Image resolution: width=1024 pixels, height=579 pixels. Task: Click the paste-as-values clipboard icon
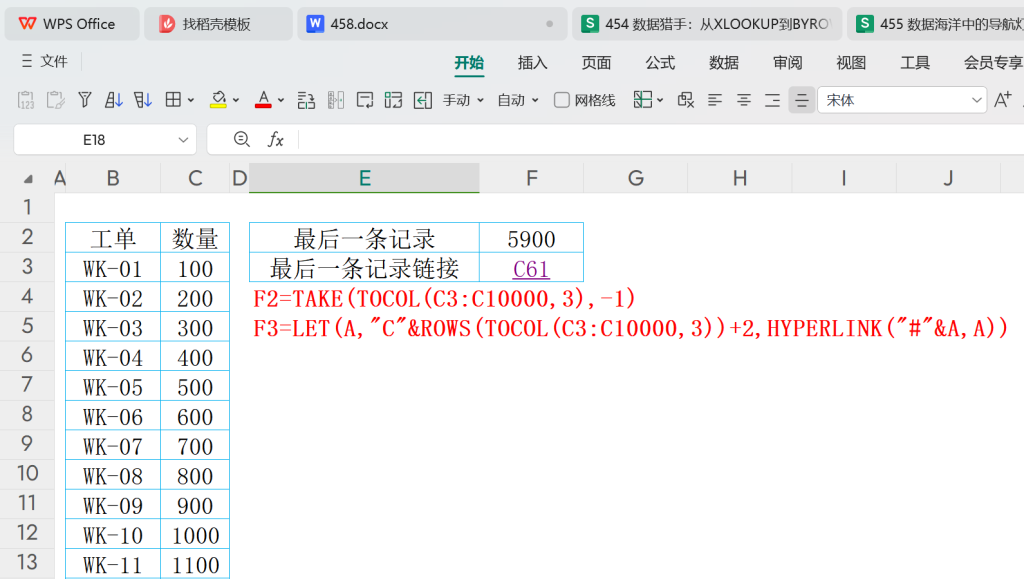pos(25,100)
